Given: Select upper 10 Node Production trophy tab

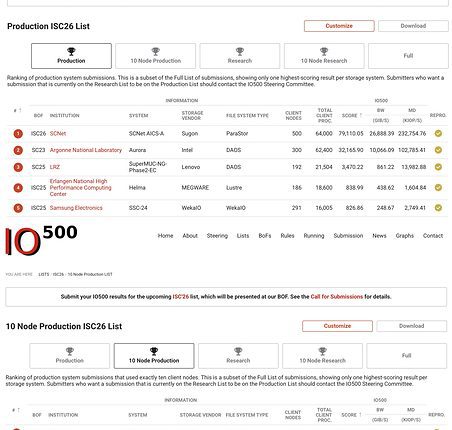Looking at the screenshot, I should pos(155,56).
